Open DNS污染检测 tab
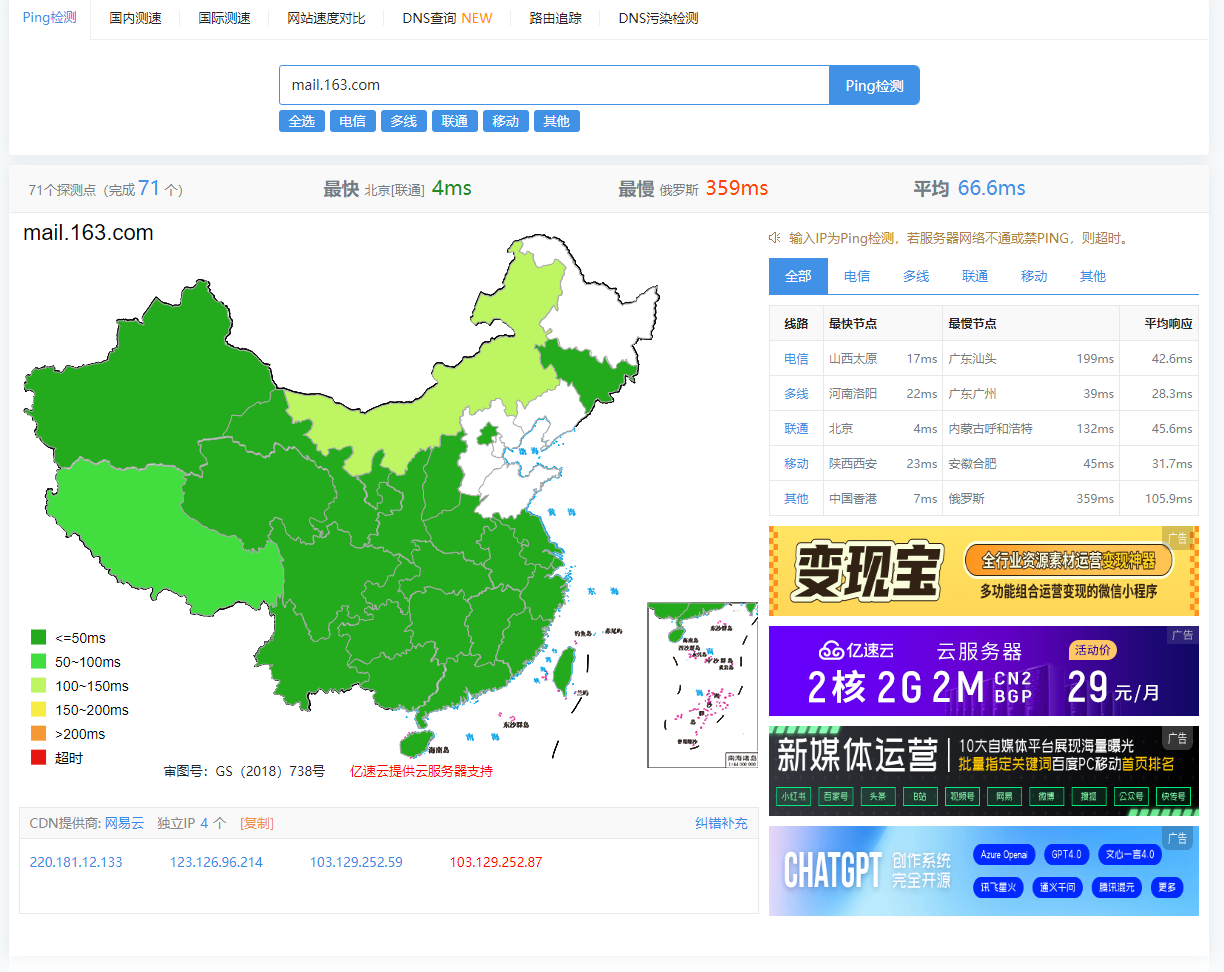 (x=658, y=18)
